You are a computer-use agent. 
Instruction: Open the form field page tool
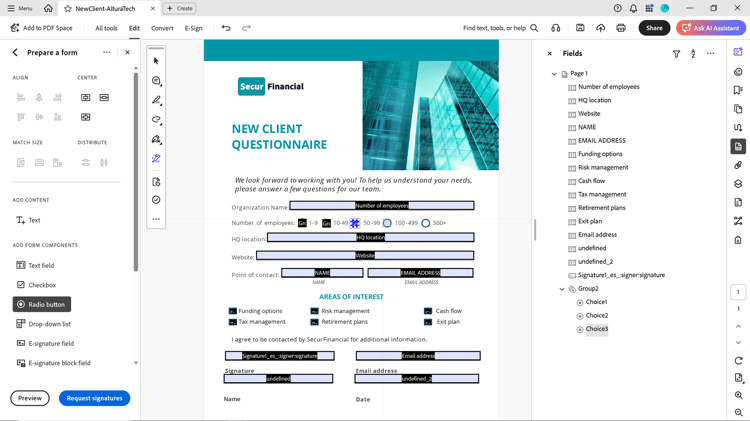(x=156, y=182)
